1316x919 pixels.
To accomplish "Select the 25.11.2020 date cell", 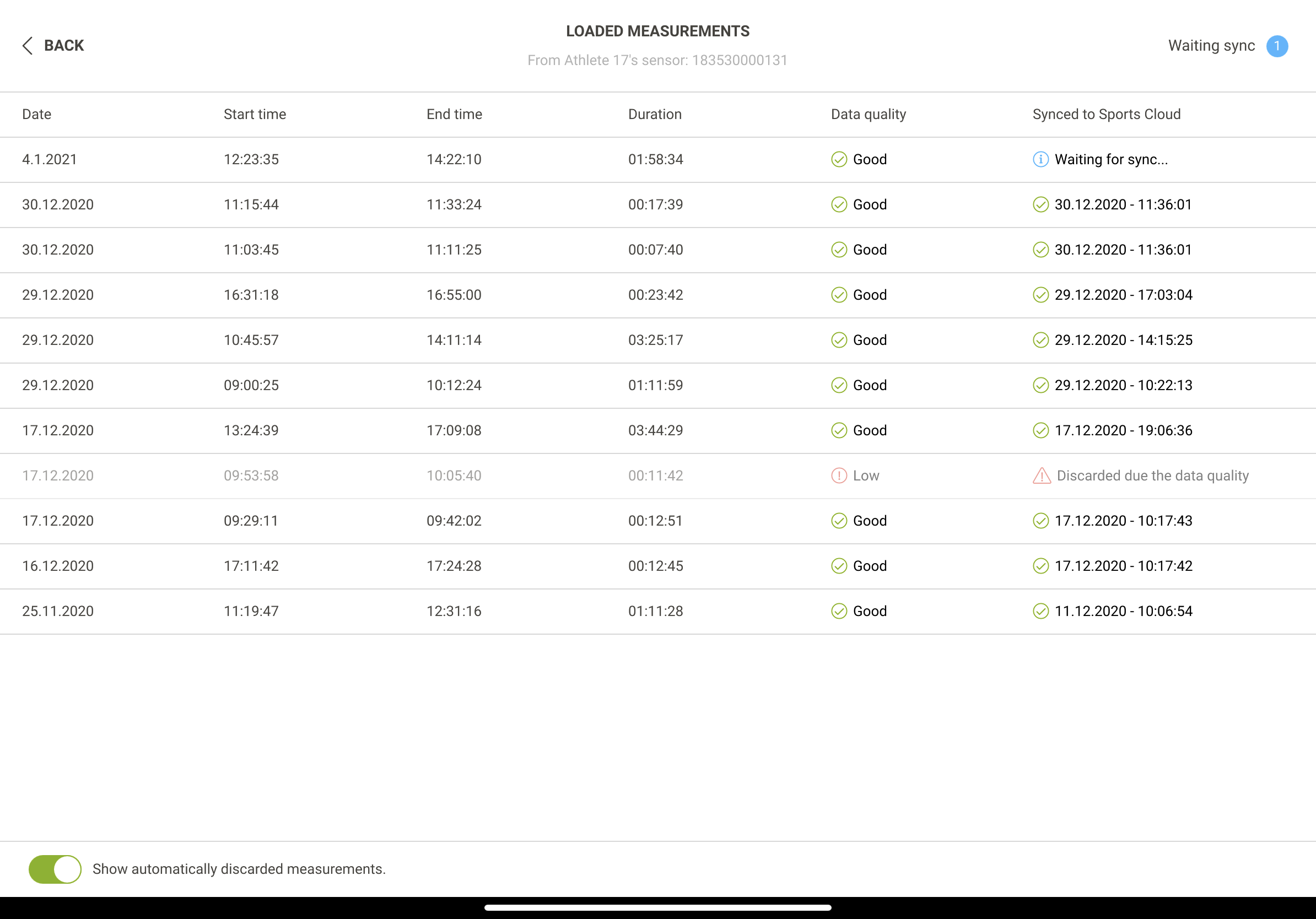I will coord(57,612).
